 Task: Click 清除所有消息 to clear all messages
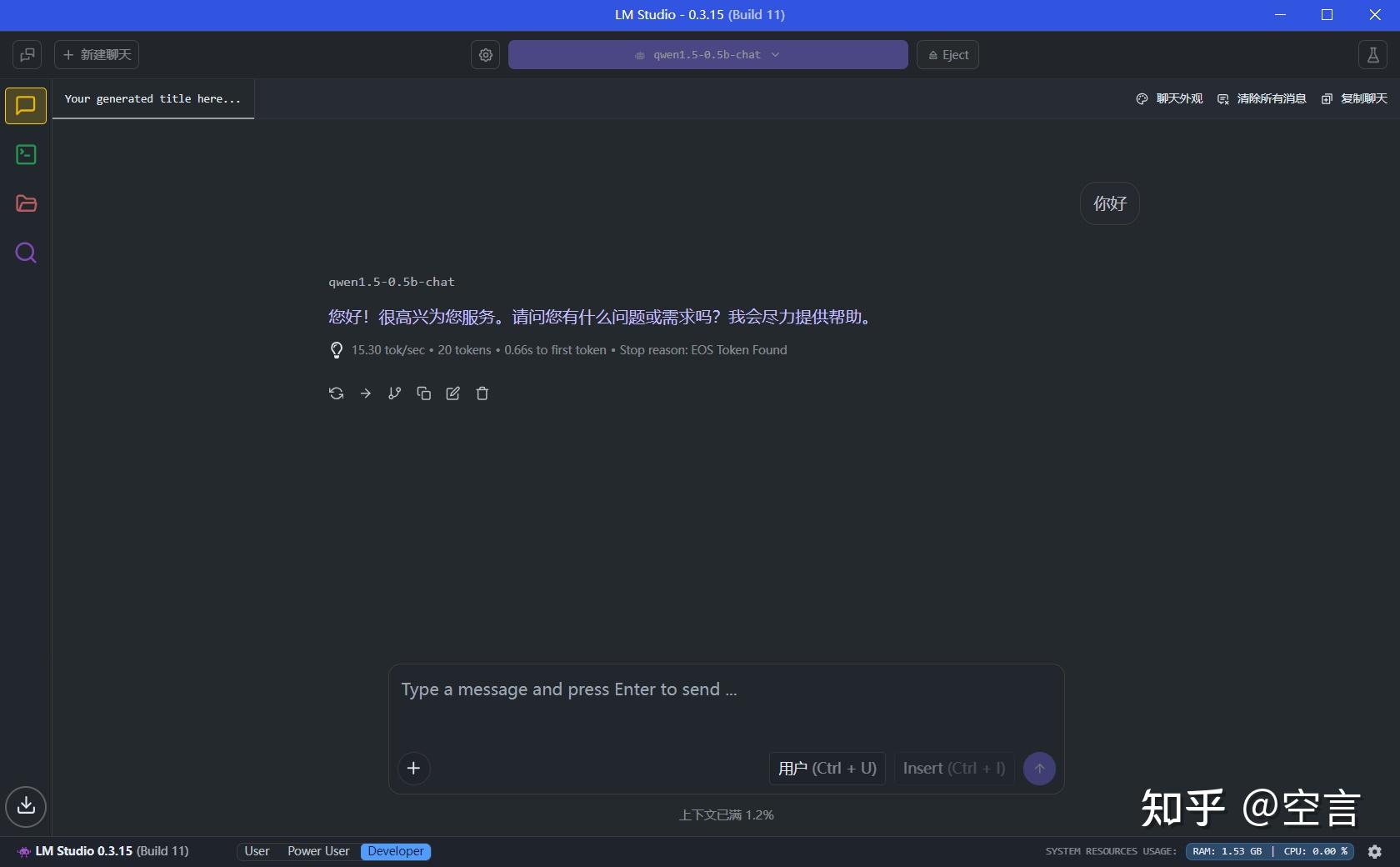pyautogui.click(x=1261, y=98)
